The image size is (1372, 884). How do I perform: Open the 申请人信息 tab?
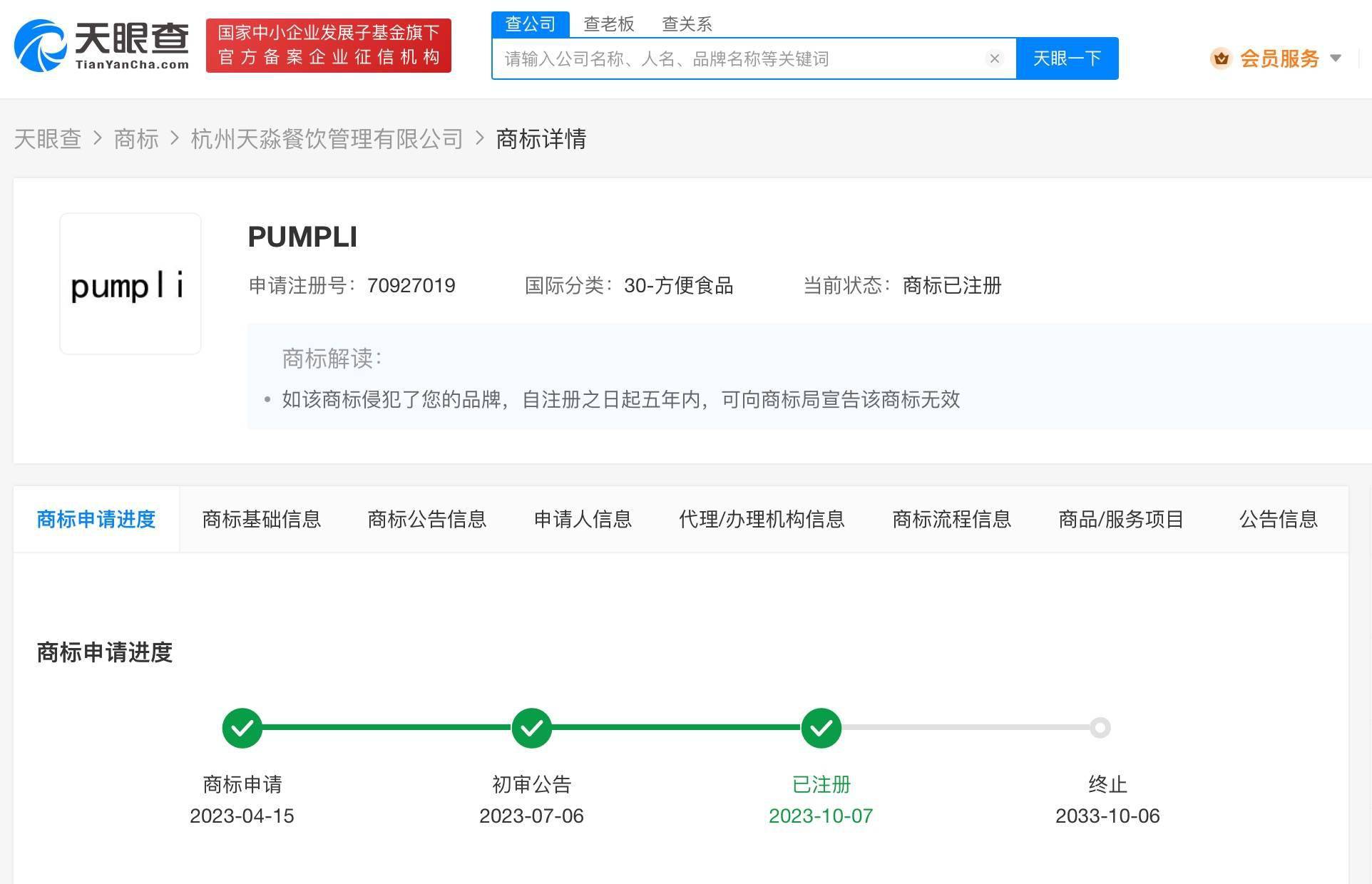[583, 519]
